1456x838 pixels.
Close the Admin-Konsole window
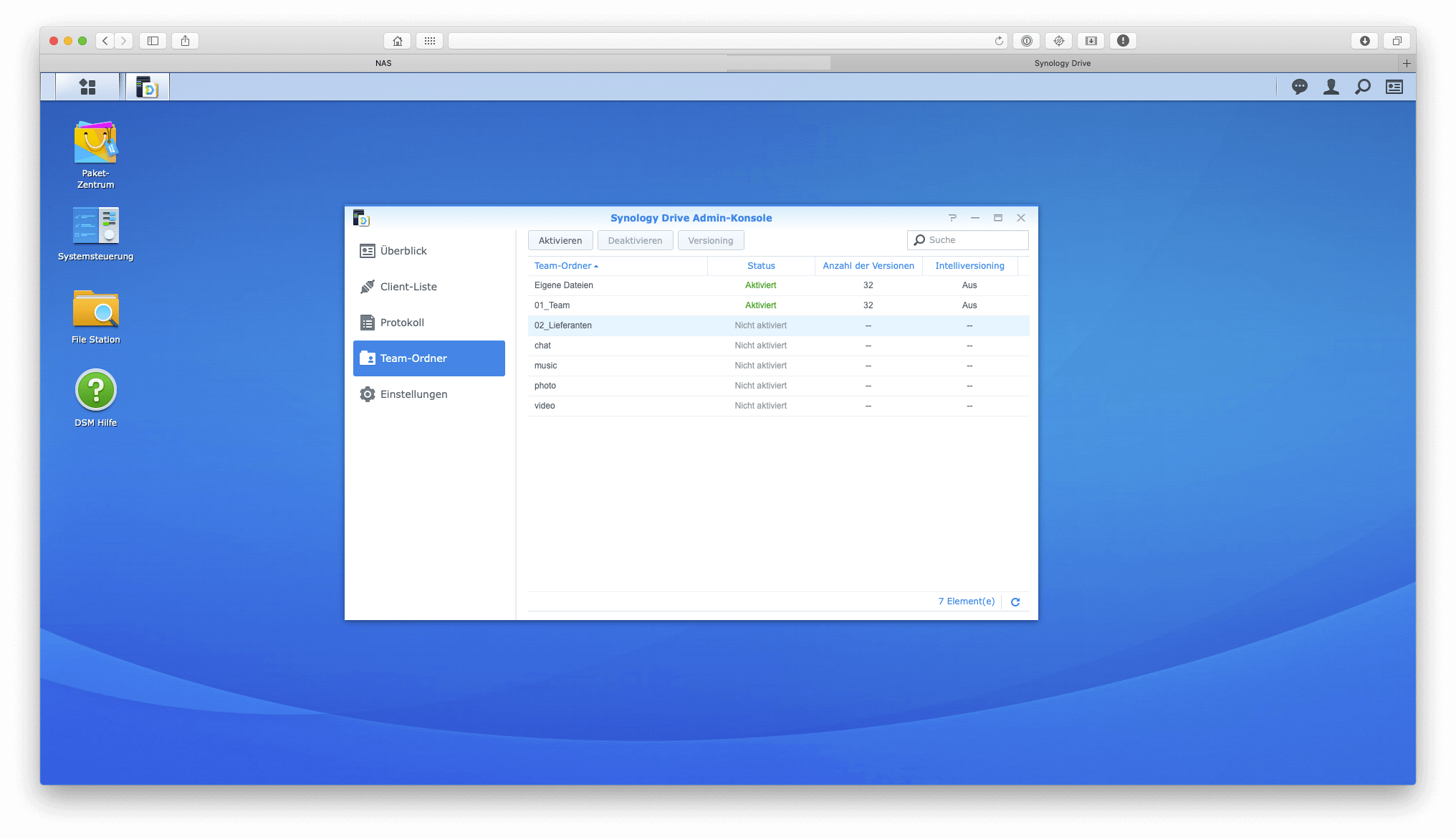[x=1020, y=218]
